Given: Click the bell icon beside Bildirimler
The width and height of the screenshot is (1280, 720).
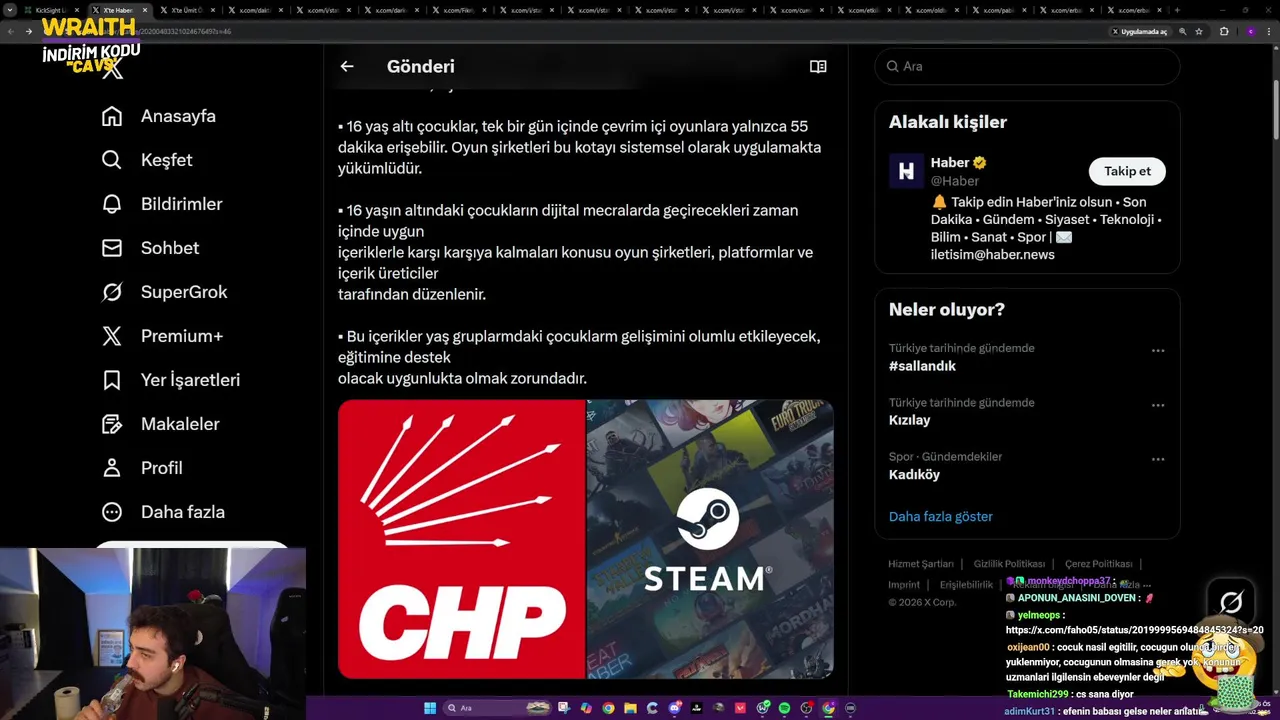Looking at the screenshot, I should pyautogui.click(x=112, y=204).
